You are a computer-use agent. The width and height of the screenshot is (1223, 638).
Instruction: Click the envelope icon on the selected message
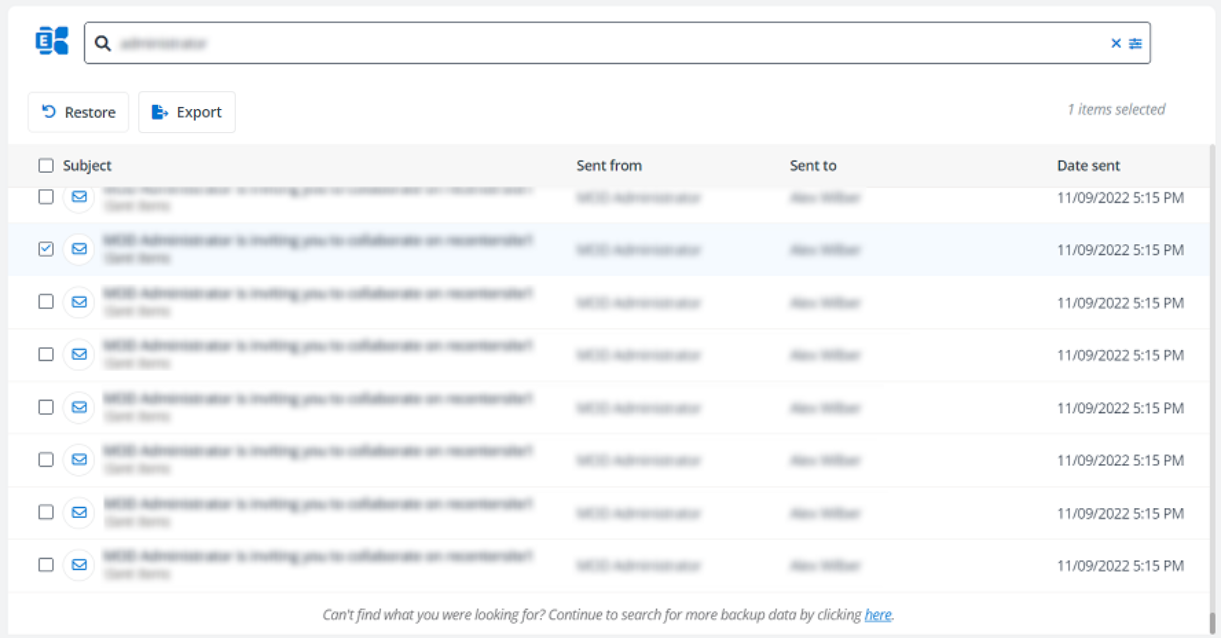tap(79, 248)
